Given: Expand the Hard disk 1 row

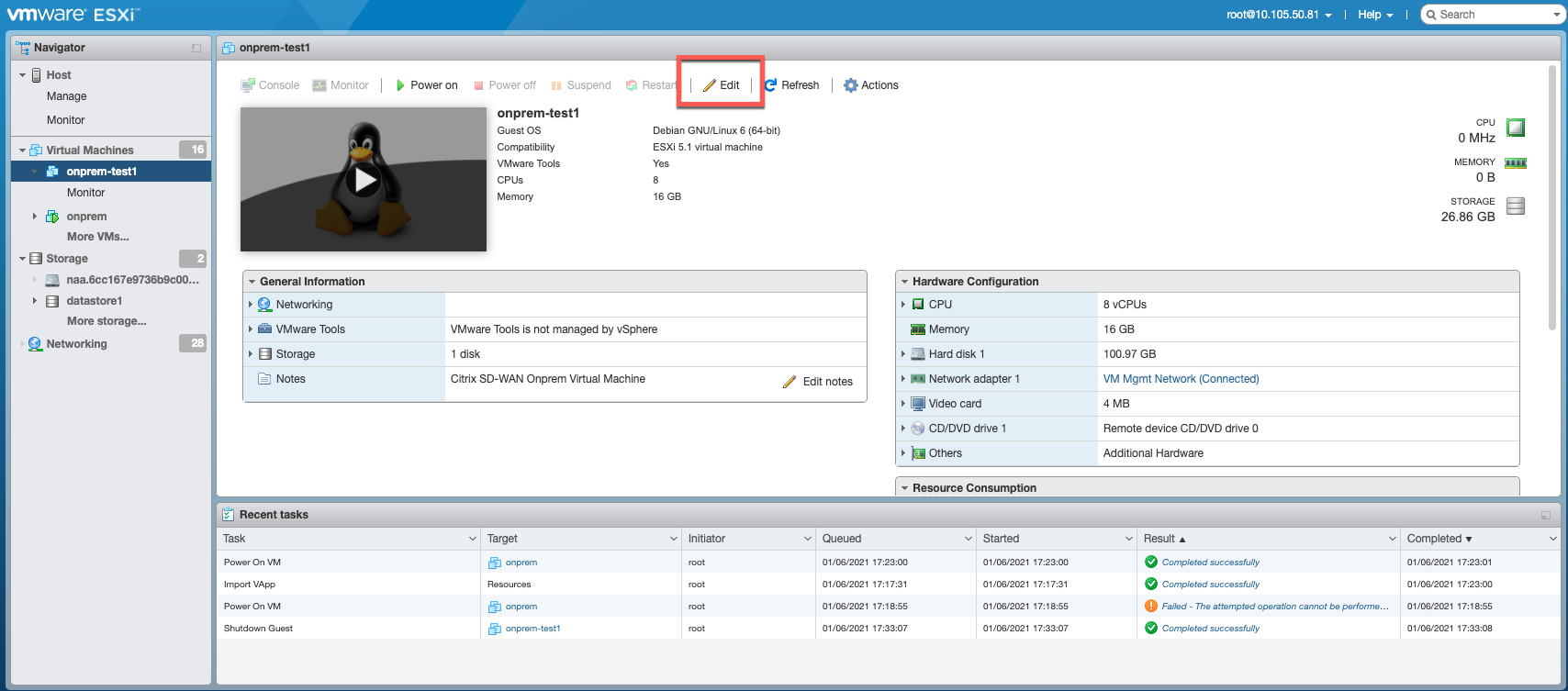Looking at the screenshot, I should [x=903, y=354].
